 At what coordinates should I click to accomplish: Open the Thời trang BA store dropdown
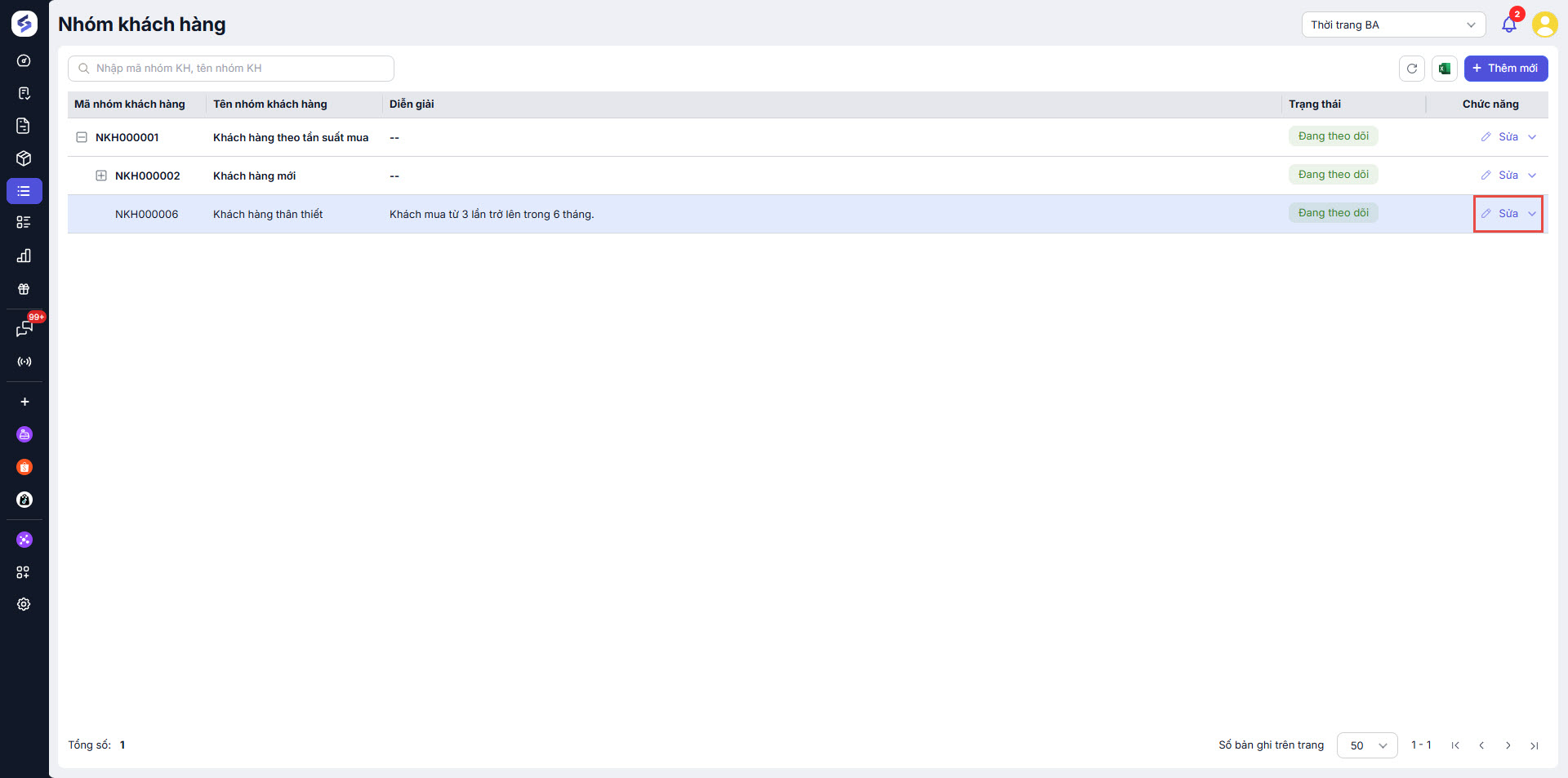click(1393, 24)
